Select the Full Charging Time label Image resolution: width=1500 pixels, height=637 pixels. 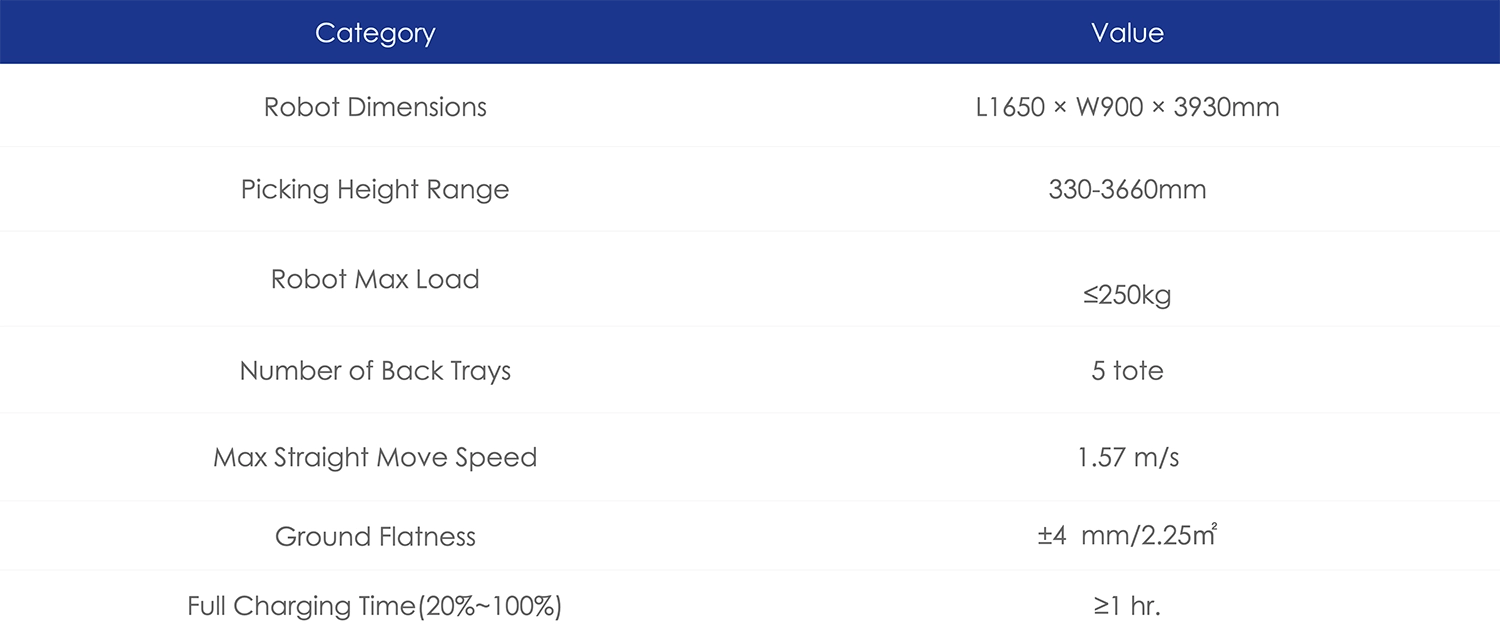click(300, 606)
